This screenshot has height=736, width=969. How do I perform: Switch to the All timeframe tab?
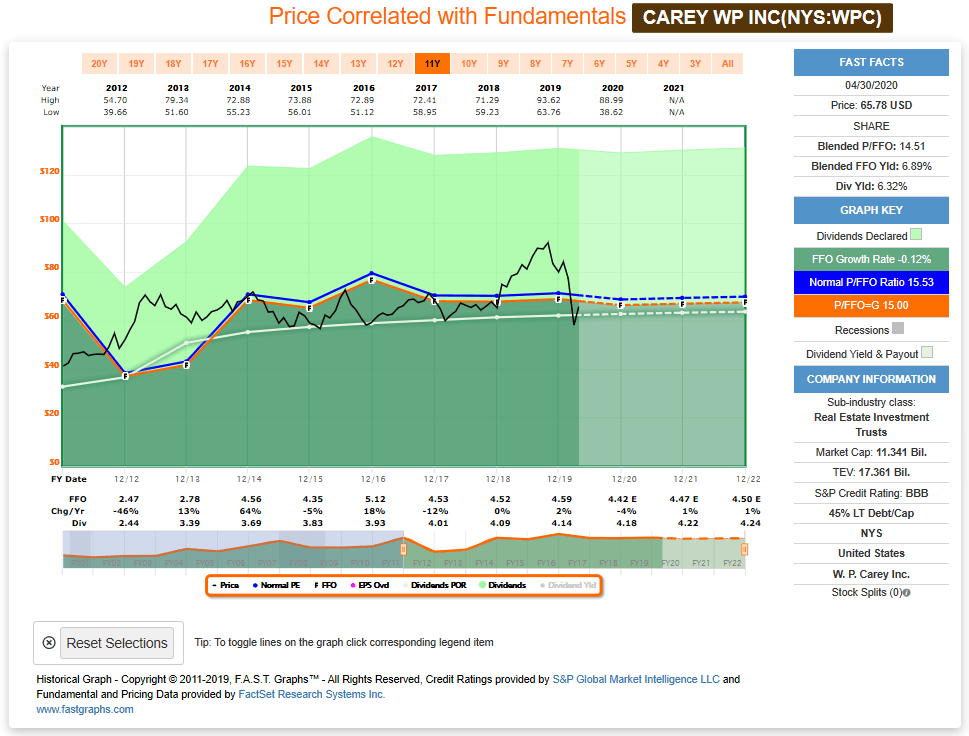727,62
